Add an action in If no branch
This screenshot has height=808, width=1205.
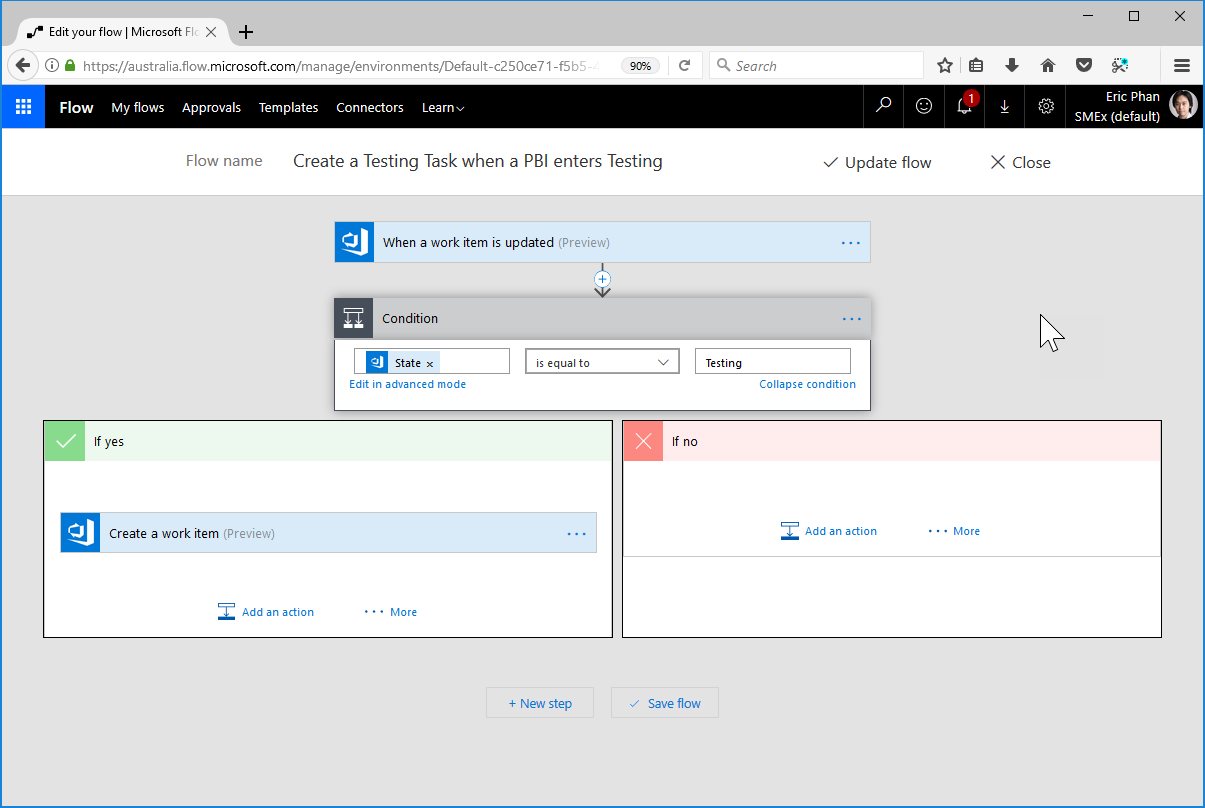pos(829,531)
